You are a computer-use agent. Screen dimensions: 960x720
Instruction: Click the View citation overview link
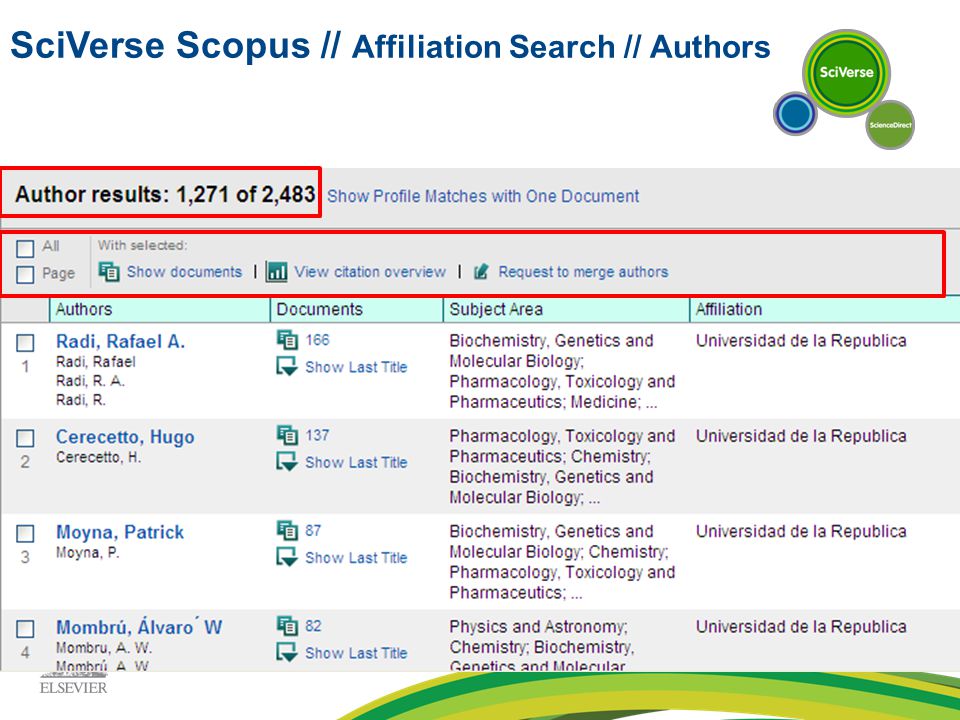pyautogui.click(x=370, y=272)
